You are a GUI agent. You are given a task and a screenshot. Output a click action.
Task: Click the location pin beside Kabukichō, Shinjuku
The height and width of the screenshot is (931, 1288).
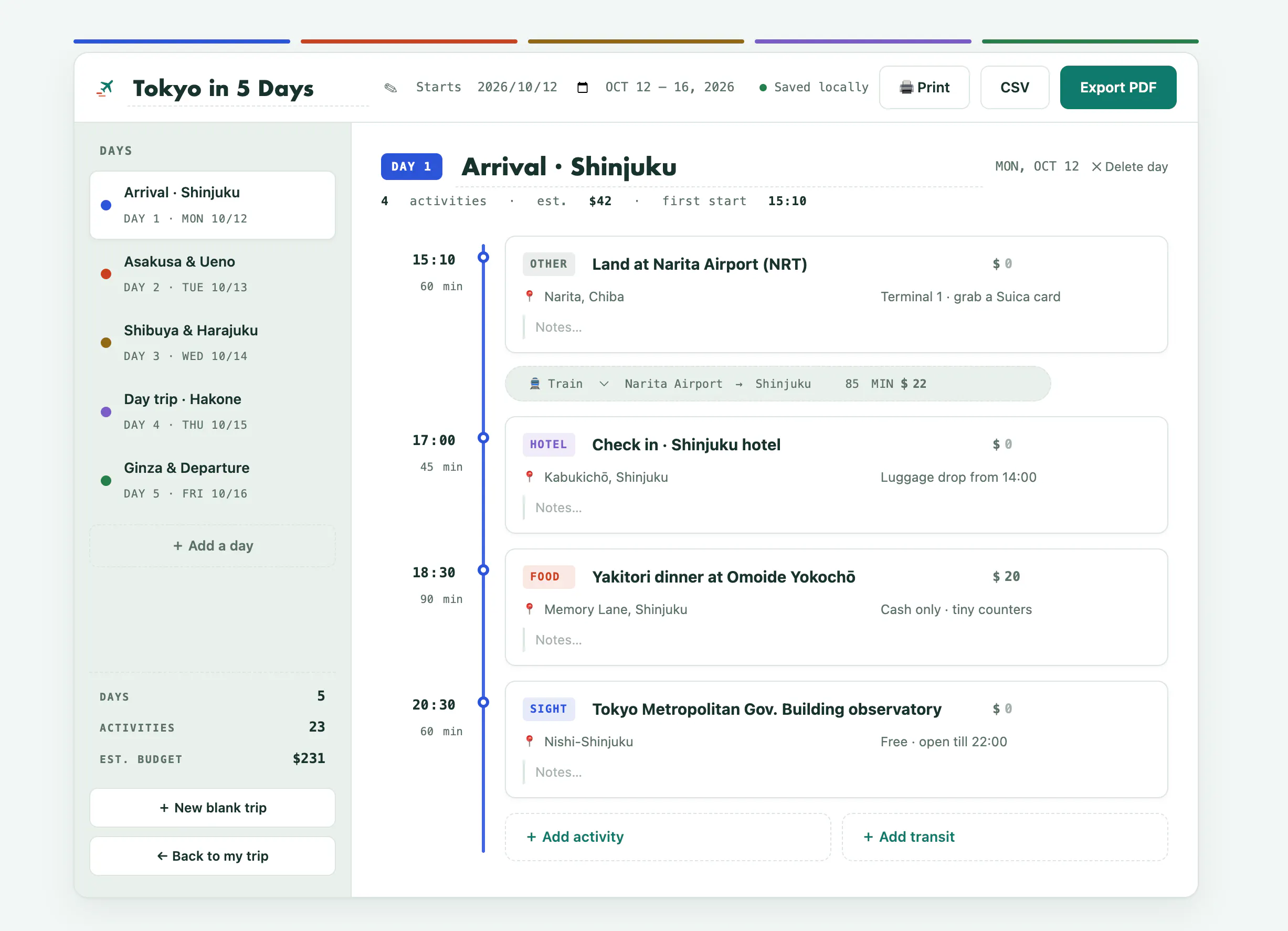coord(529,477)
